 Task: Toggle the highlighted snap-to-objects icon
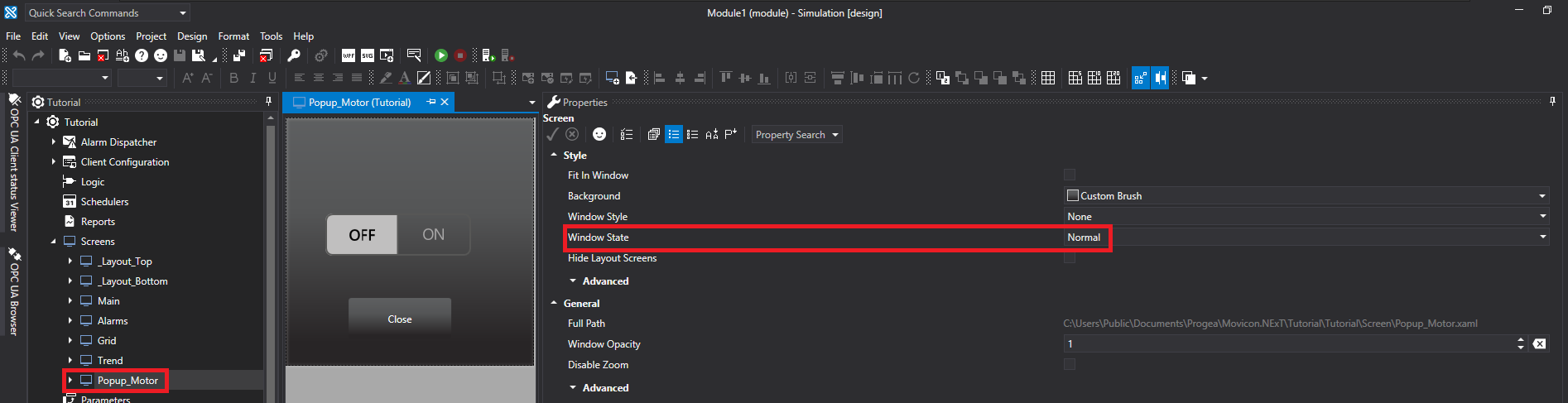pyautogui.click(x=1141, y=78)
